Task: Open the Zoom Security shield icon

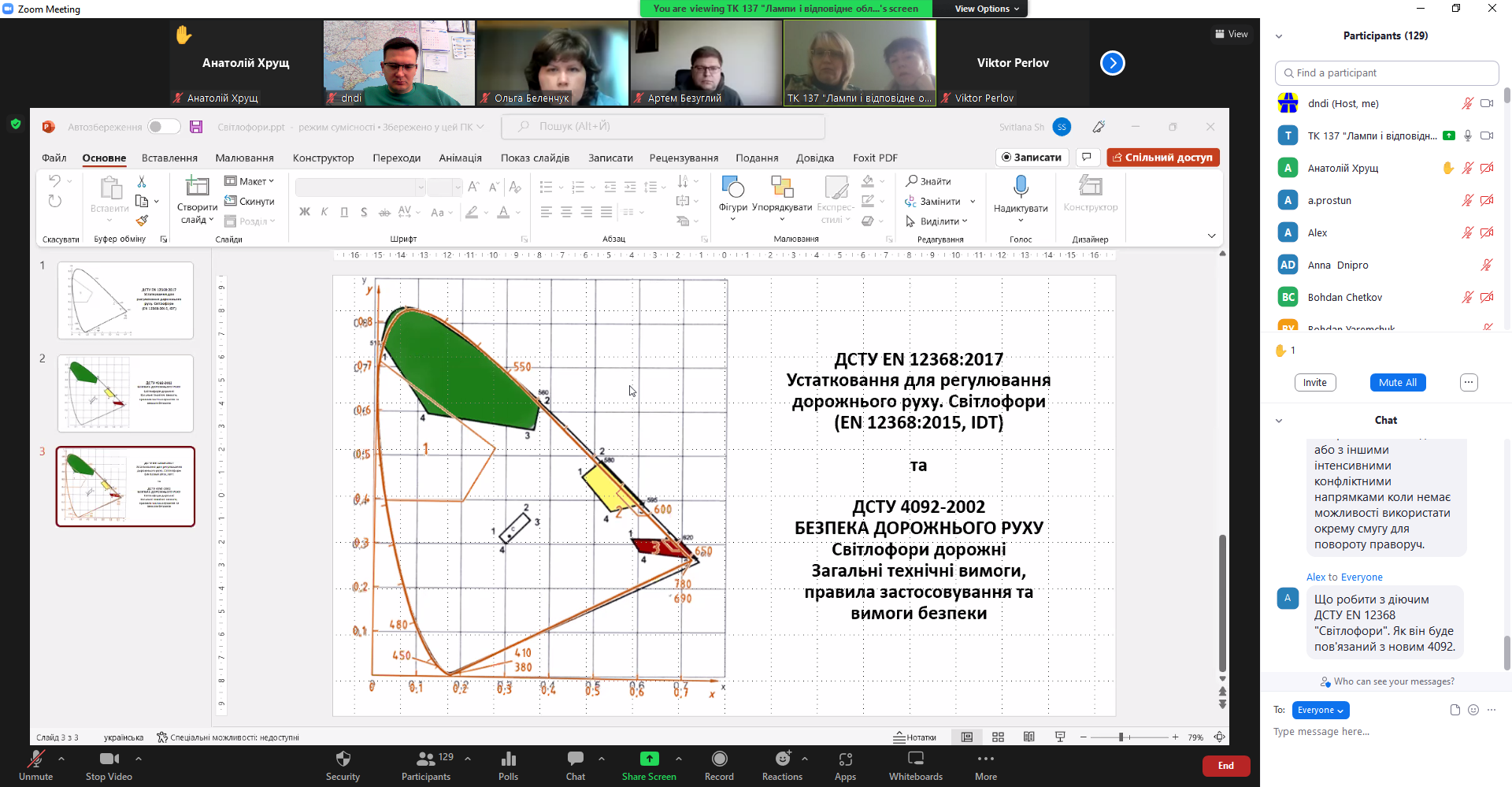Action: coord(343,759)
